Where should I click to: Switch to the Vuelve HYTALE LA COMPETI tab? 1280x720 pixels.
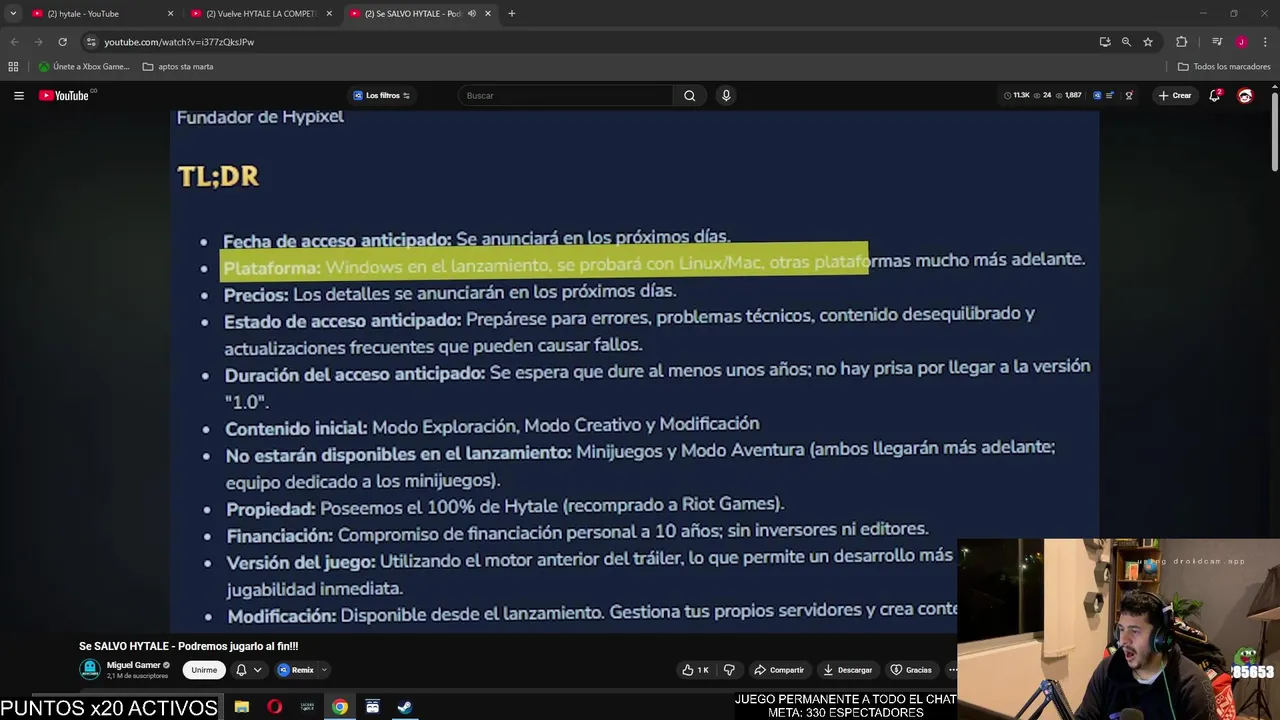pyautogui.click(x=261, y=13)
